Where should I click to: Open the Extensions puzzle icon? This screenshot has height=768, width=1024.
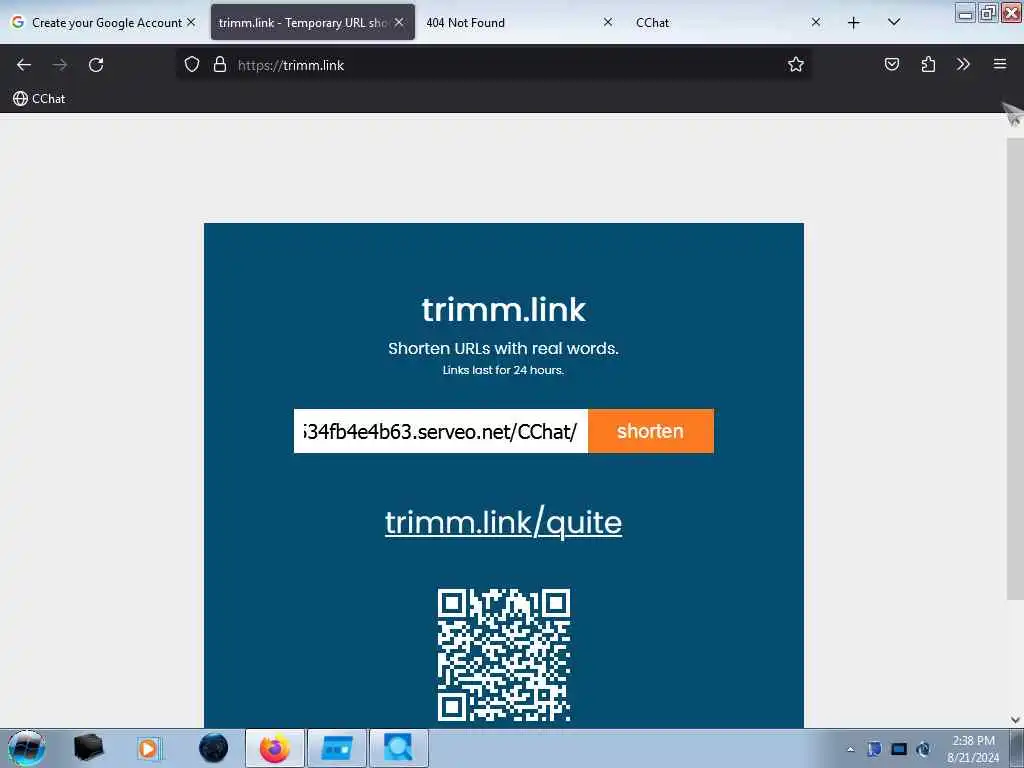click(x=928, y=64)
